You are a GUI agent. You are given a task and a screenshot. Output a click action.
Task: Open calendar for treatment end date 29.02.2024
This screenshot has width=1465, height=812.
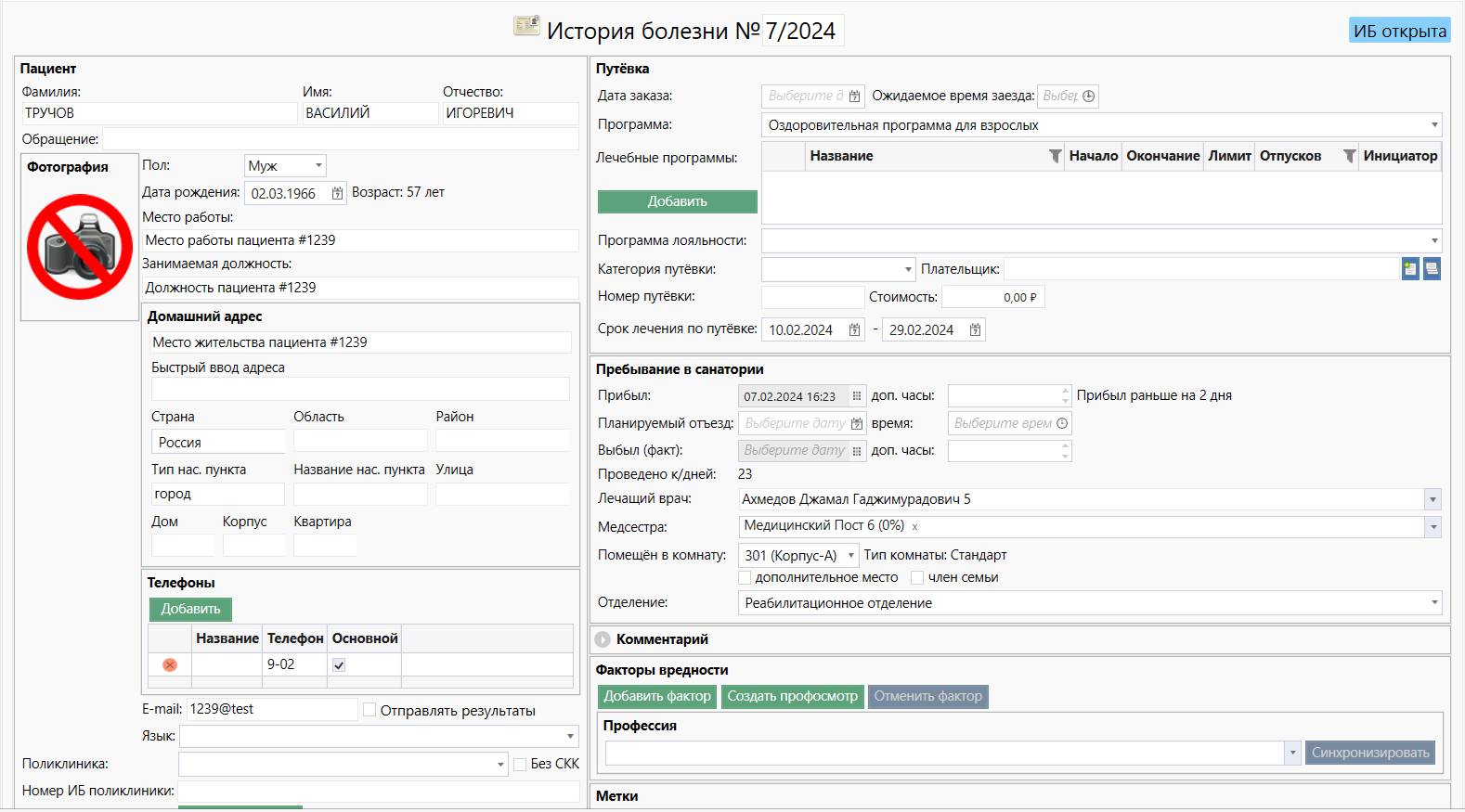975,330
